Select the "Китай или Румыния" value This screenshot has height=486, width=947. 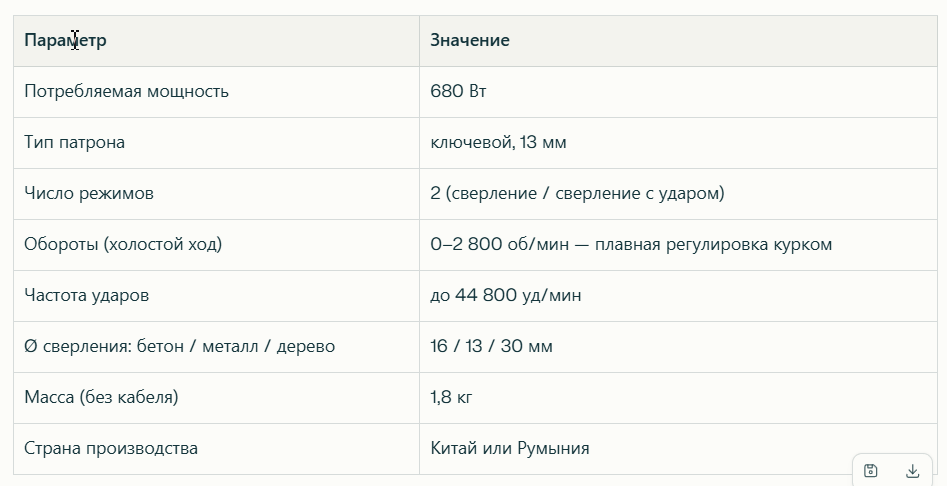pyautogui.click(x=509, y=449)
